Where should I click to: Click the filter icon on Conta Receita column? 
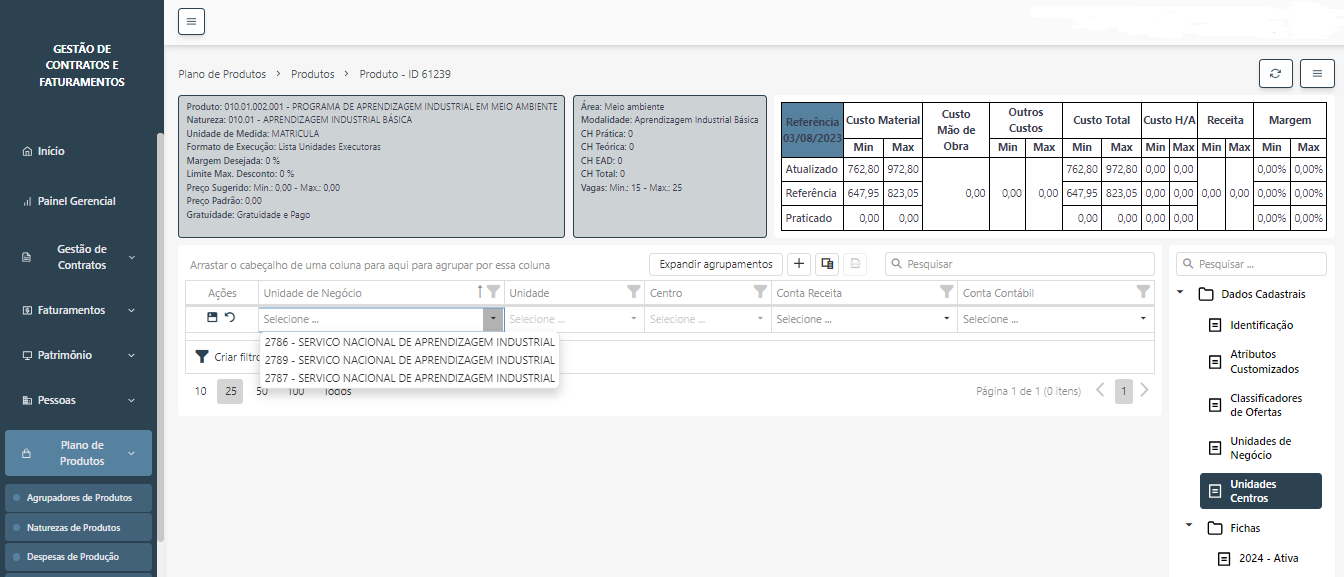coord(946,292)
